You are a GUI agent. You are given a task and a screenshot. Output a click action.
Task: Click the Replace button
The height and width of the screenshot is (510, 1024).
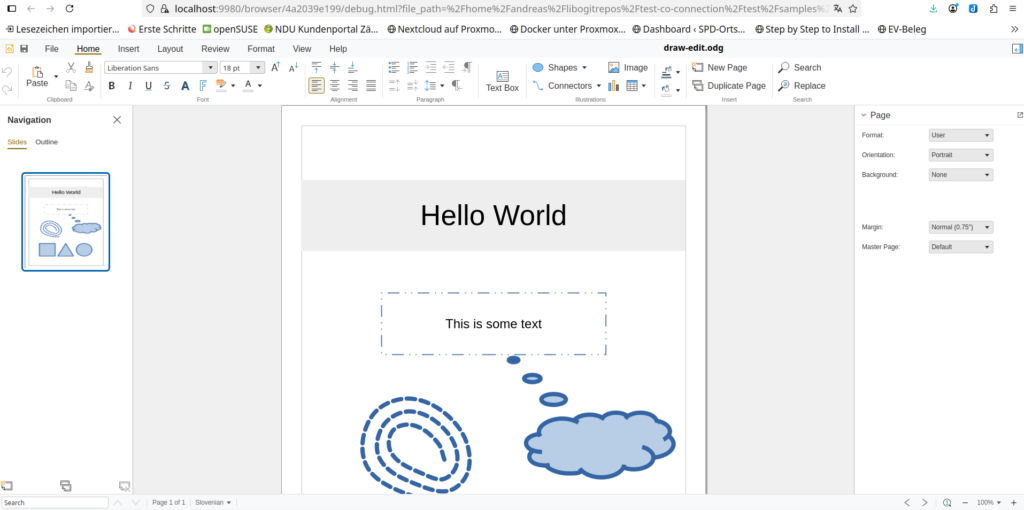pos(801,86)
